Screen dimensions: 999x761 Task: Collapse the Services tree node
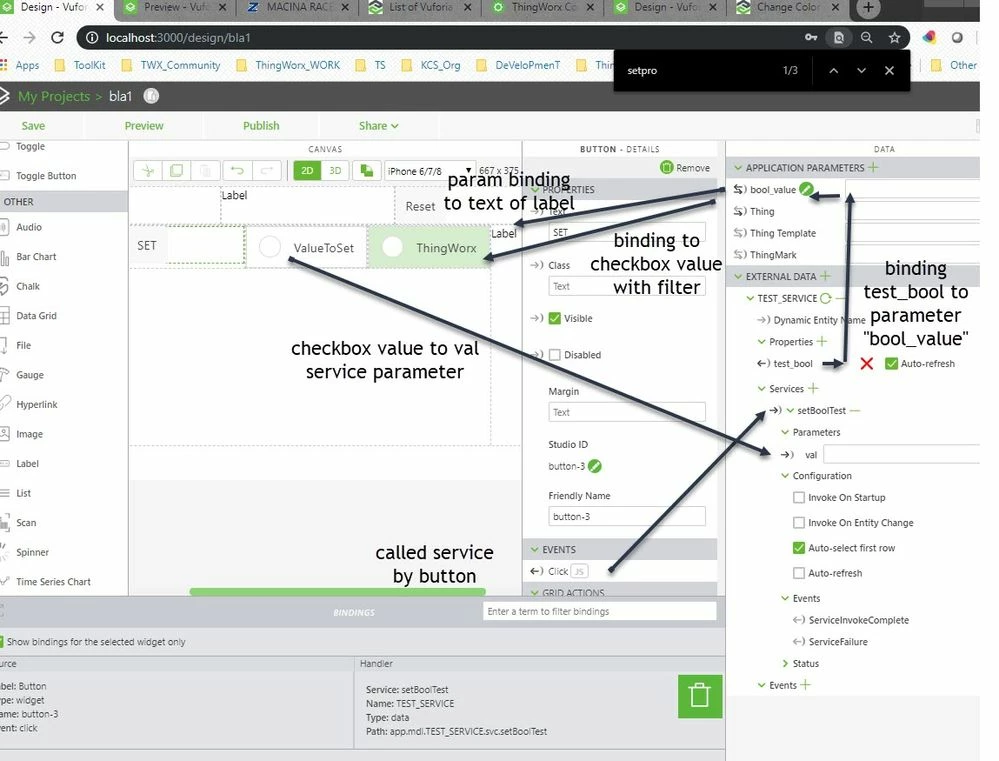(761, 388)
